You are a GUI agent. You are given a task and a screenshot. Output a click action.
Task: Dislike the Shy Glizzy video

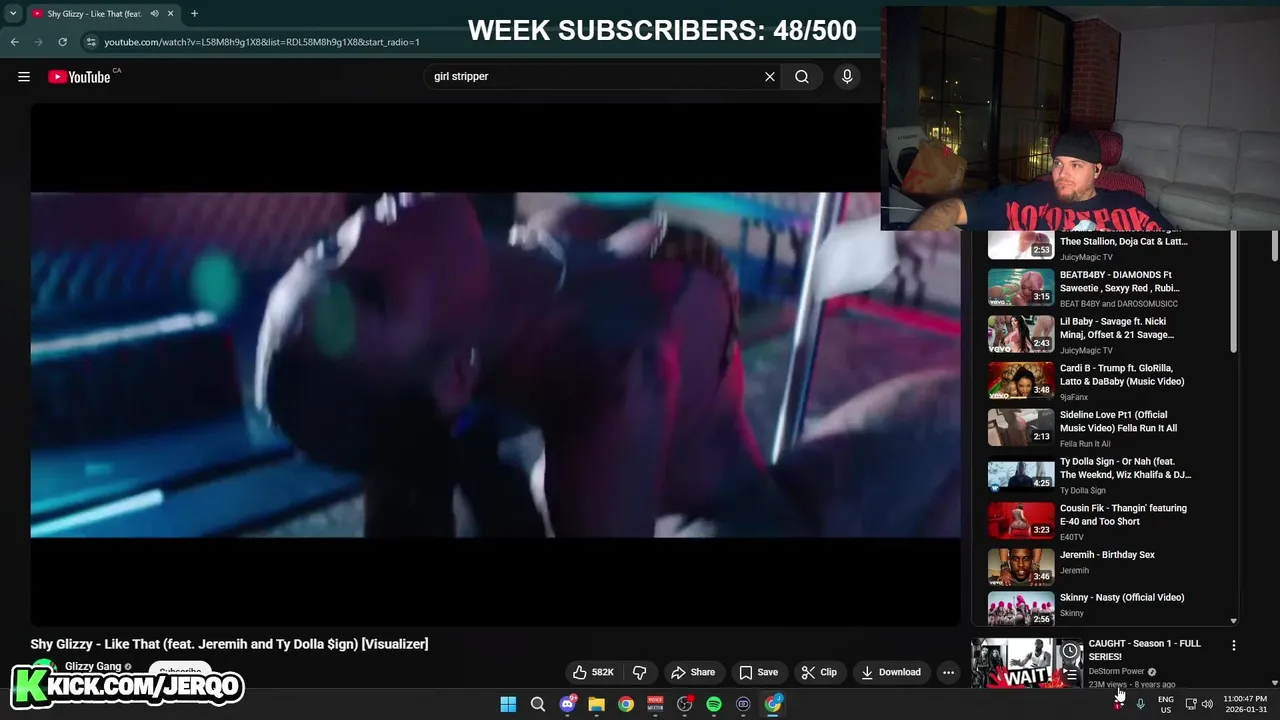639,672
